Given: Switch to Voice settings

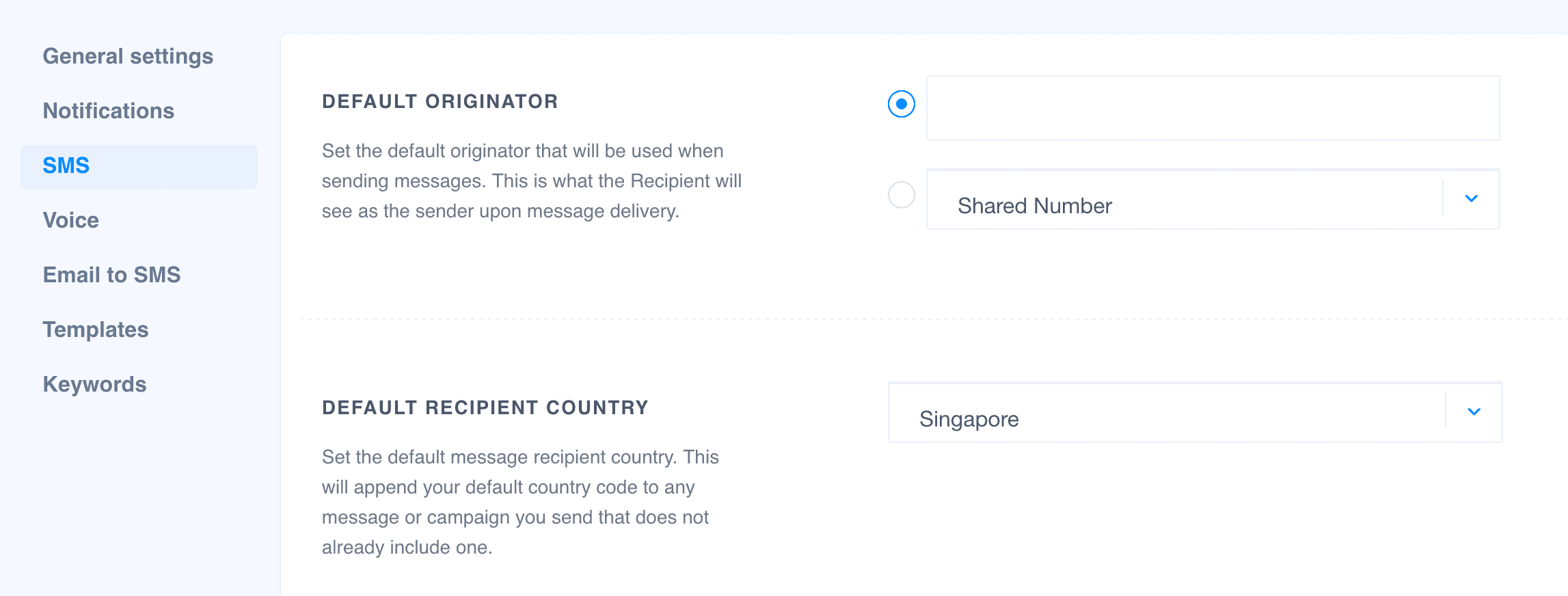Looking at the screenshot, I should point(70,220).
